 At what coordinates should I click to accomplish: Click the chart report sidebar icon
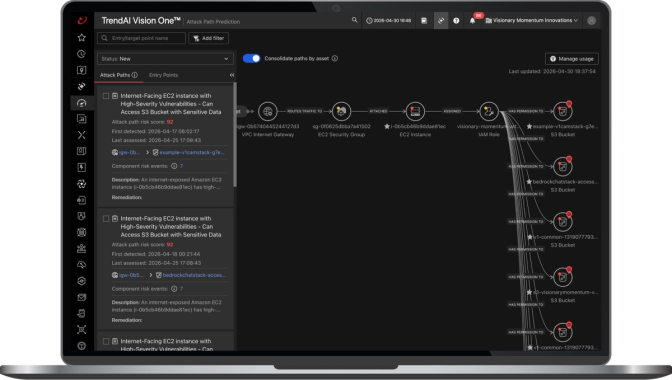tap(81, 119)
